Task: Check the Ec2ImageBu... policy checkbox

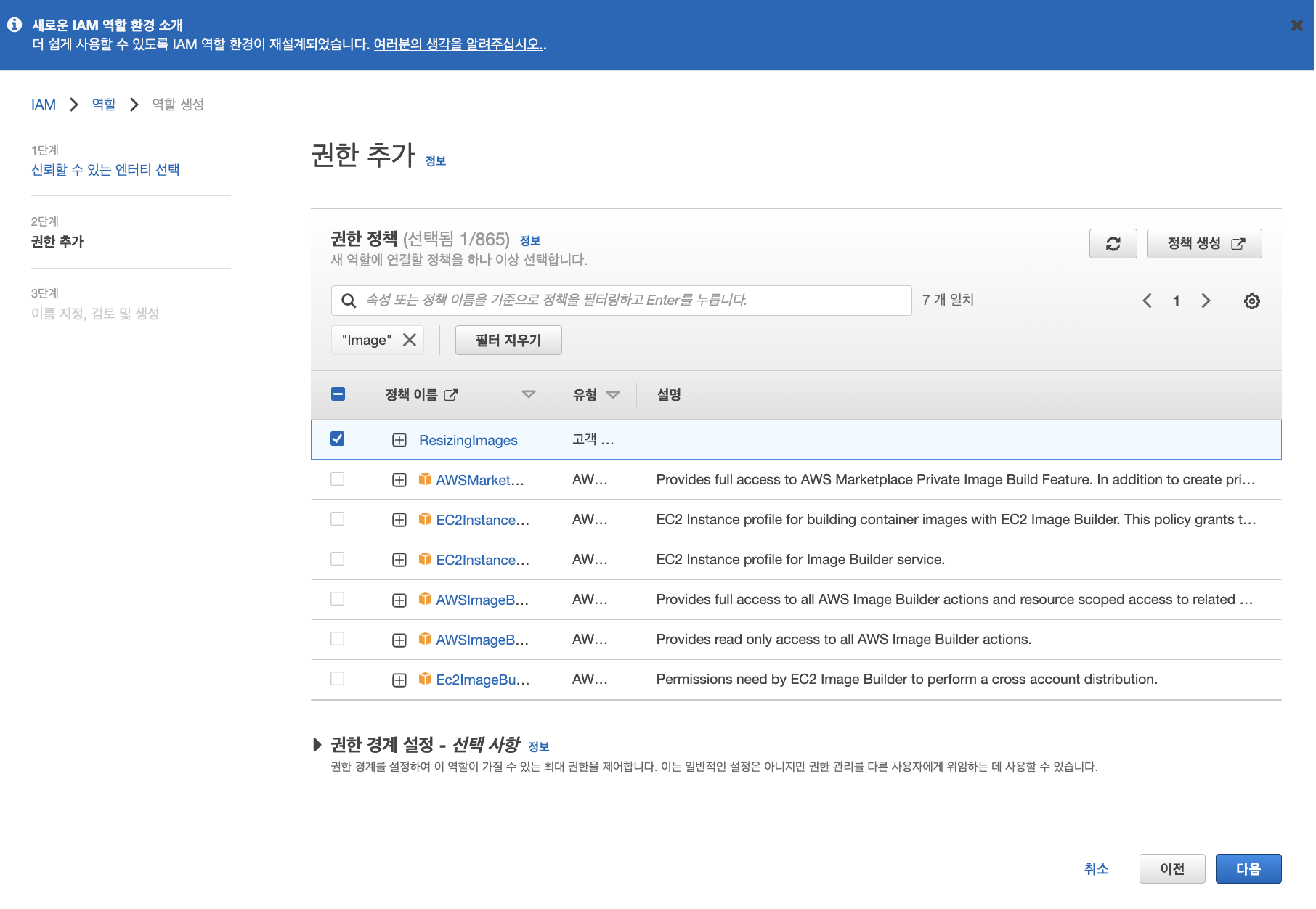Action: coord(337,679)
